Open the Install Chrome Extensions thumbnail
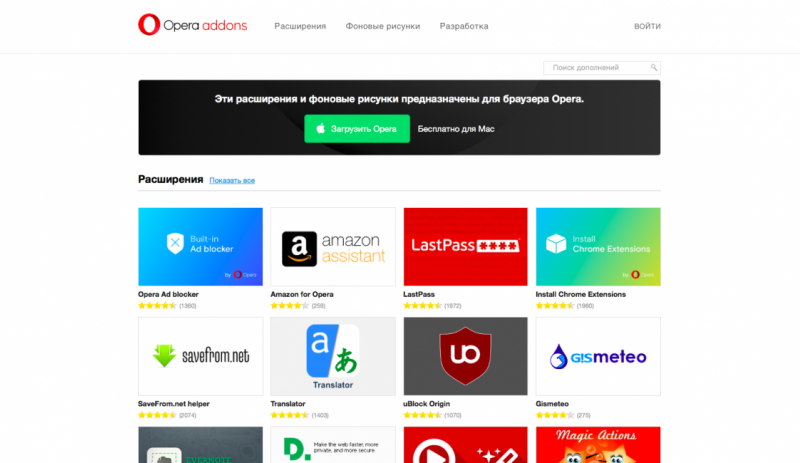Viewport: 800px width, 463px height. (598, 247)
